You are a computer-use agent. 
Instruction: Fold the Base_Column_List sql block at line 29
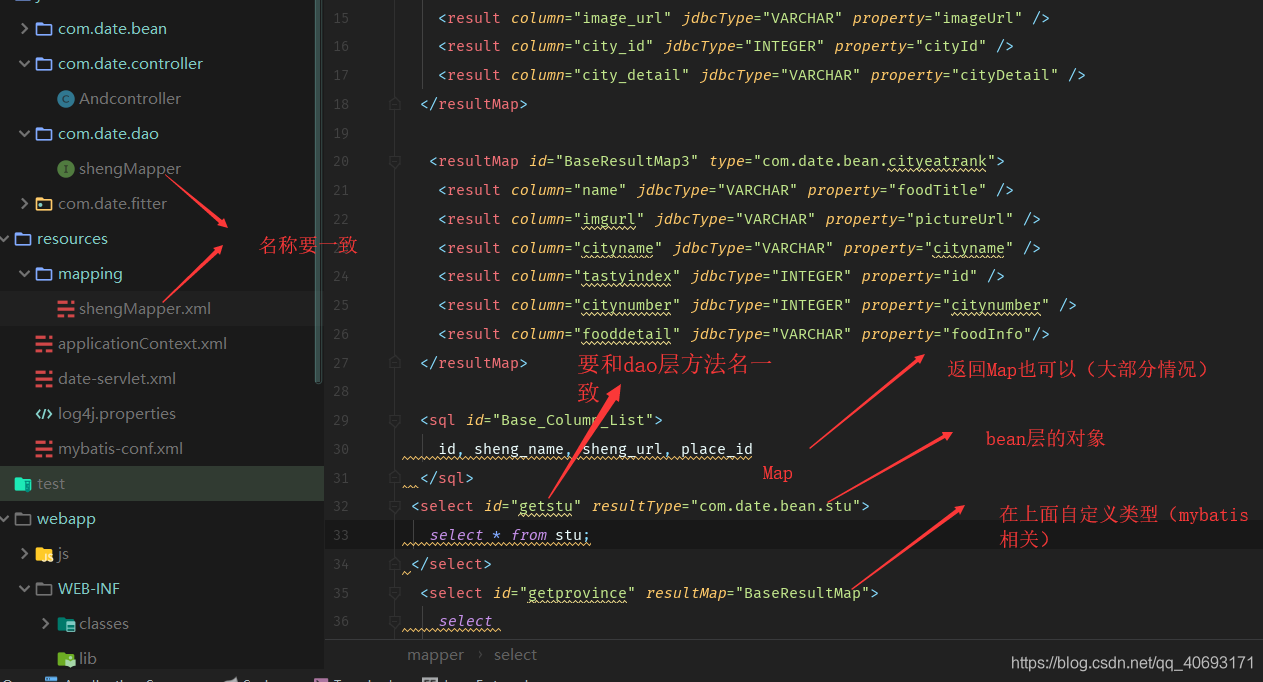pos(395,420)
